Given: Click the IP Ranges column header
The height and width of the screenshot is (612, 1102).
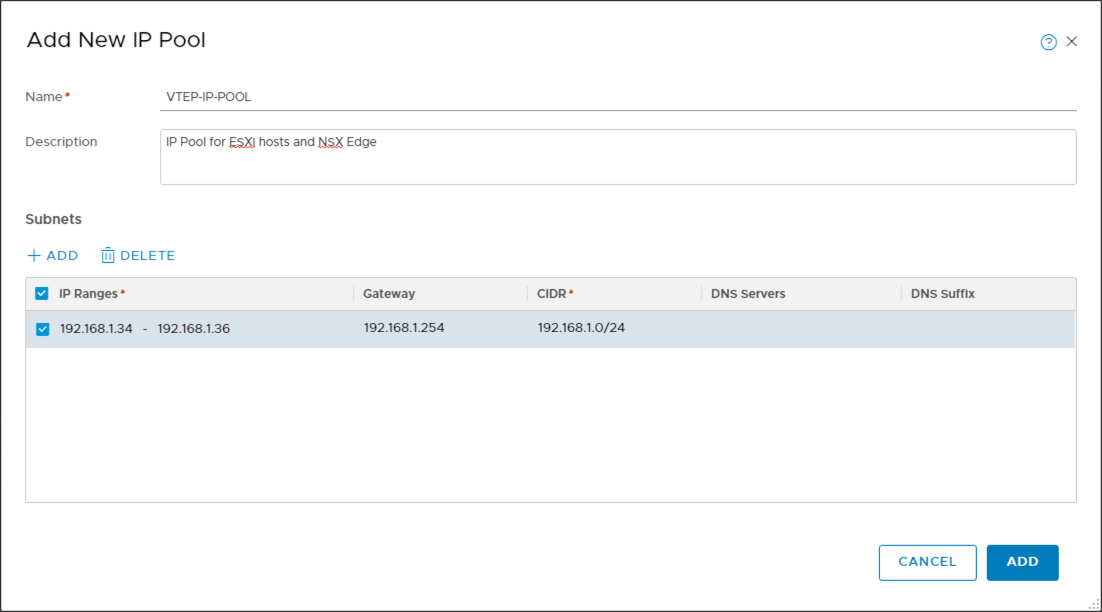Looking at the screenshot, I should coord(90,293).
